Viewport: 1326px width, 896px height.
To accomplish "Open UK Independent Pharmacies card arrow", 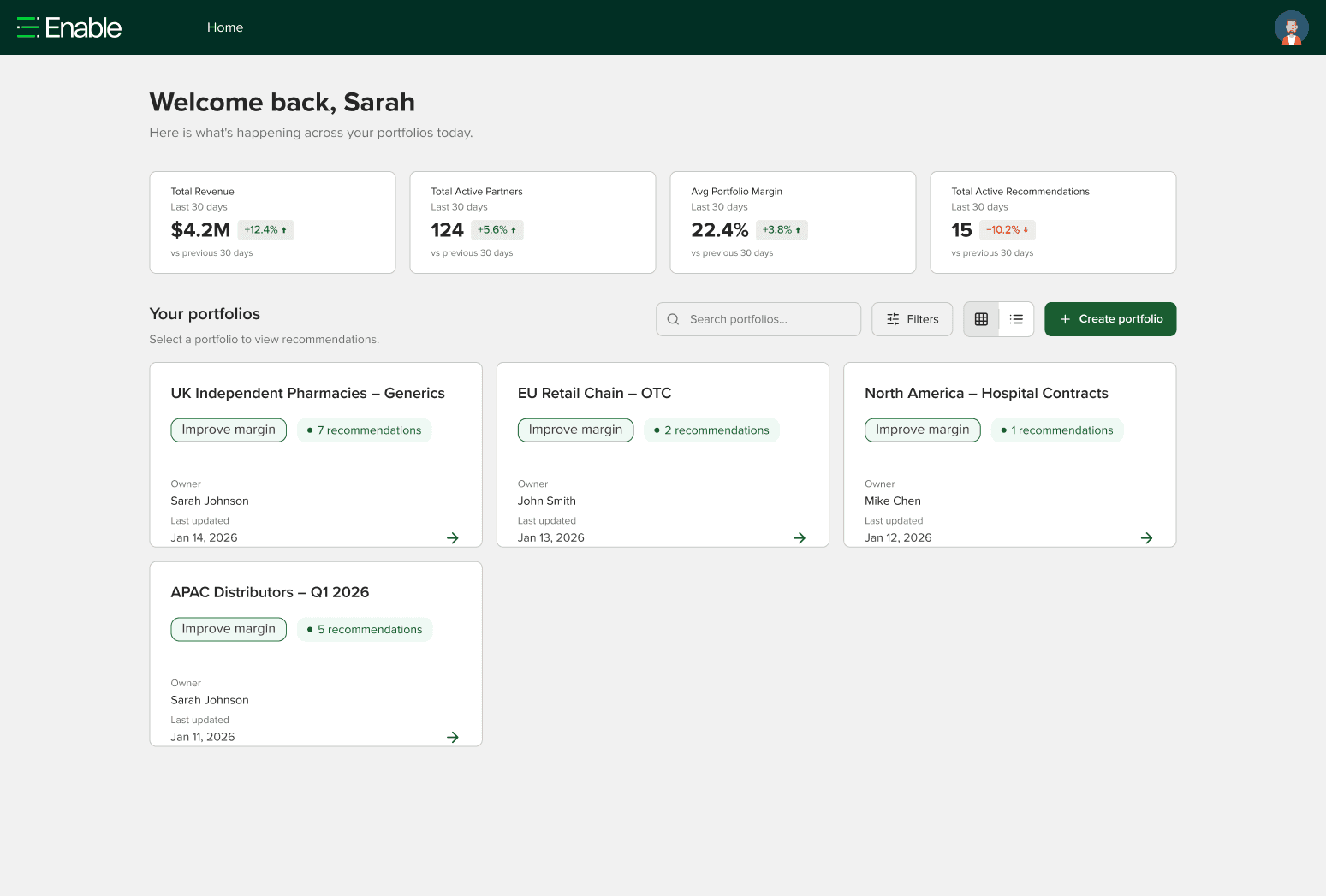I will 453,538.
